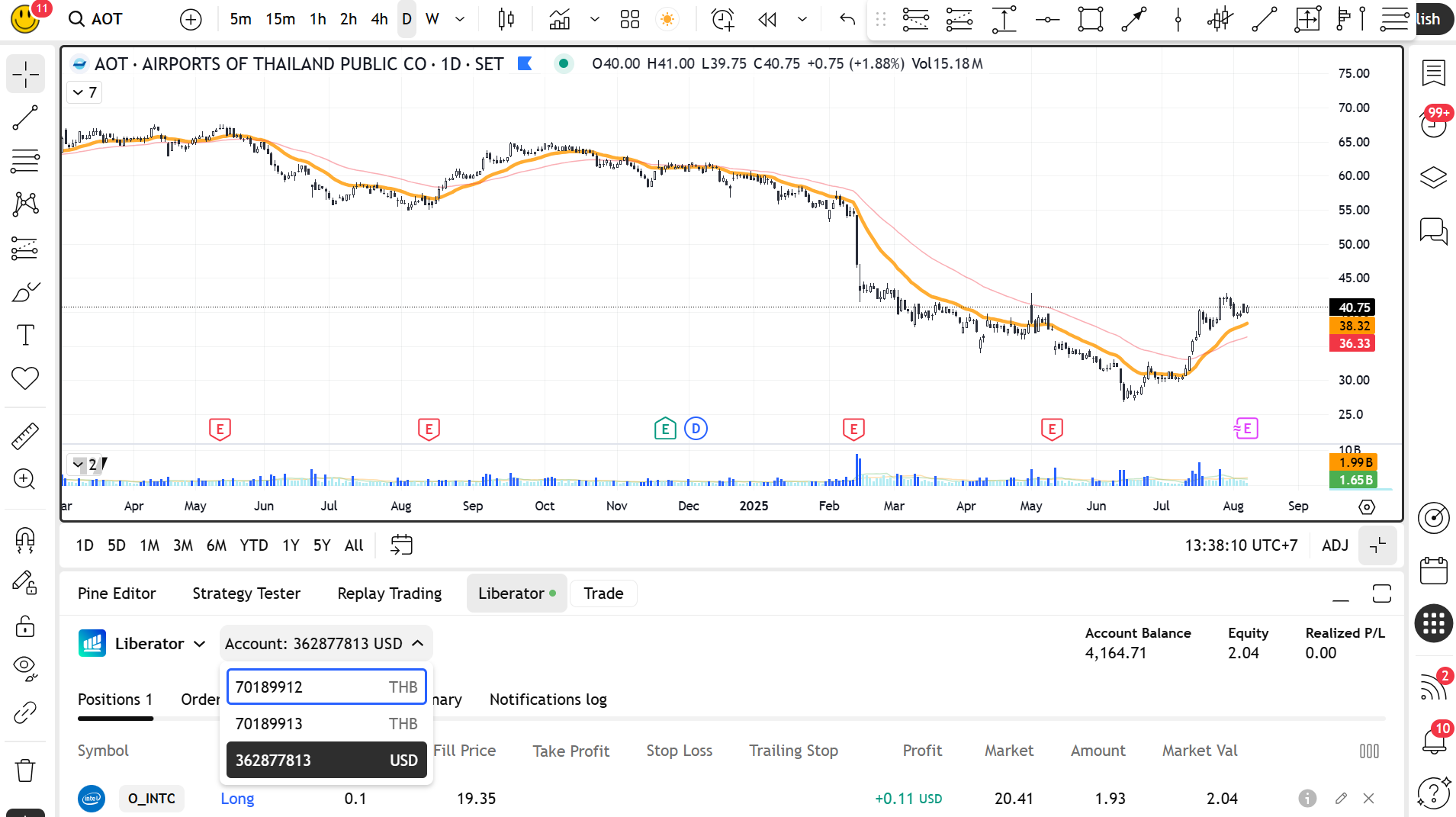This screenshot has width=1456, height=817.
Task: Open the Liberator broker dropdown
Action: tap(143, 643)
